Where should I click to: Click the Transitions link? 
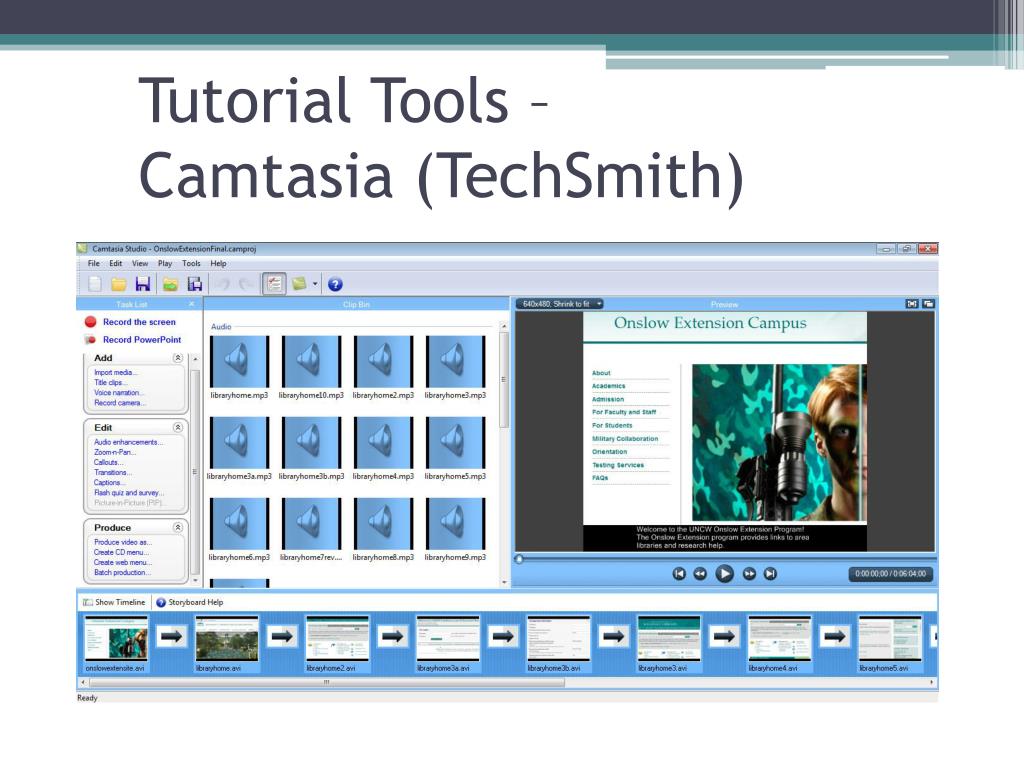113,472
